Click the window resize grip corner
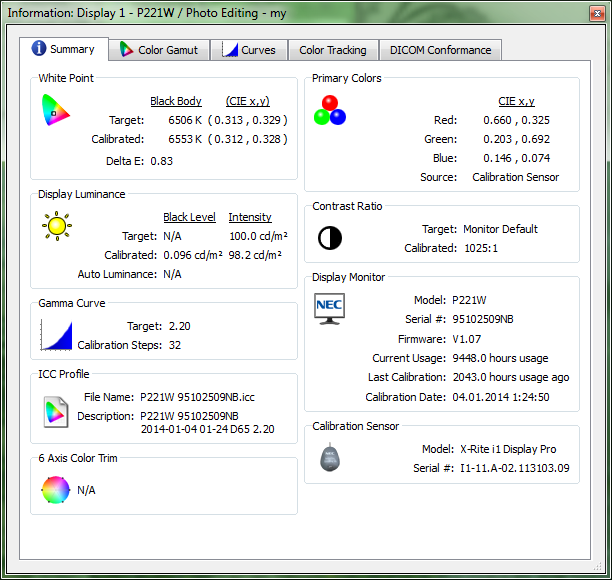This screenshot has width=612, height=580. click(597, 566)
